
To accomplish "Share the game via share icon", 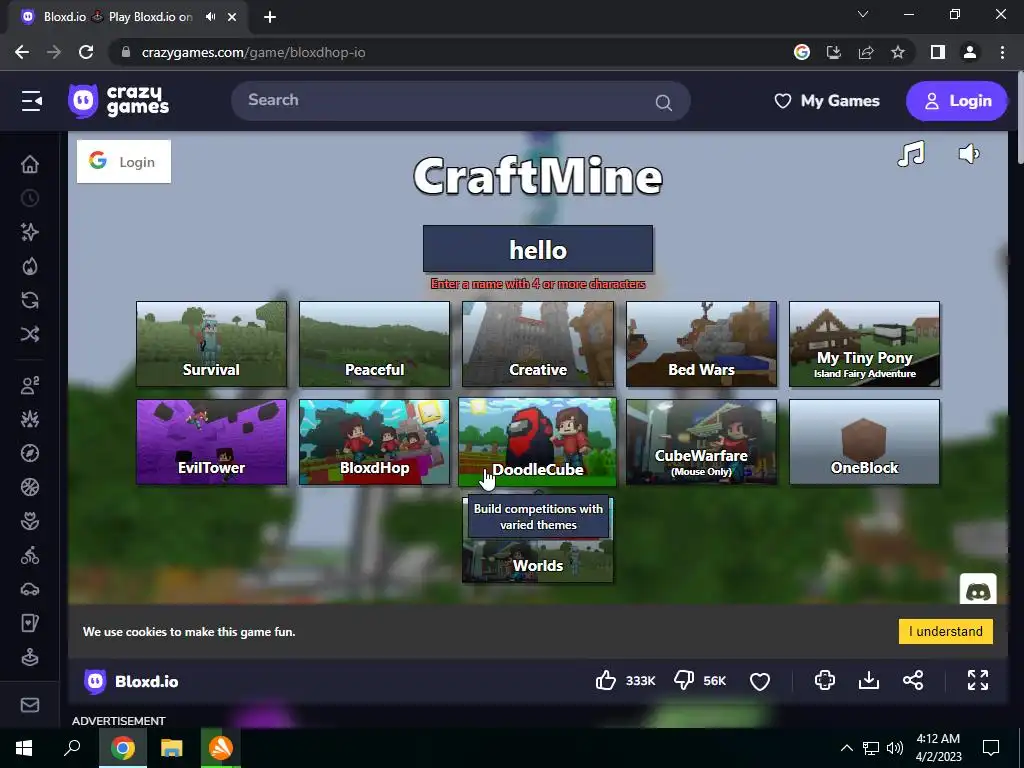I will tap(913, 680).
